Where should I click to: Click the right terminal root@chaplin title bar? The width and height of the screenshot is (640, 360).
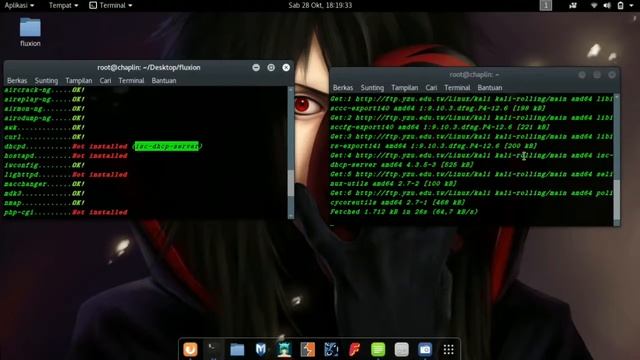point(474,74)
